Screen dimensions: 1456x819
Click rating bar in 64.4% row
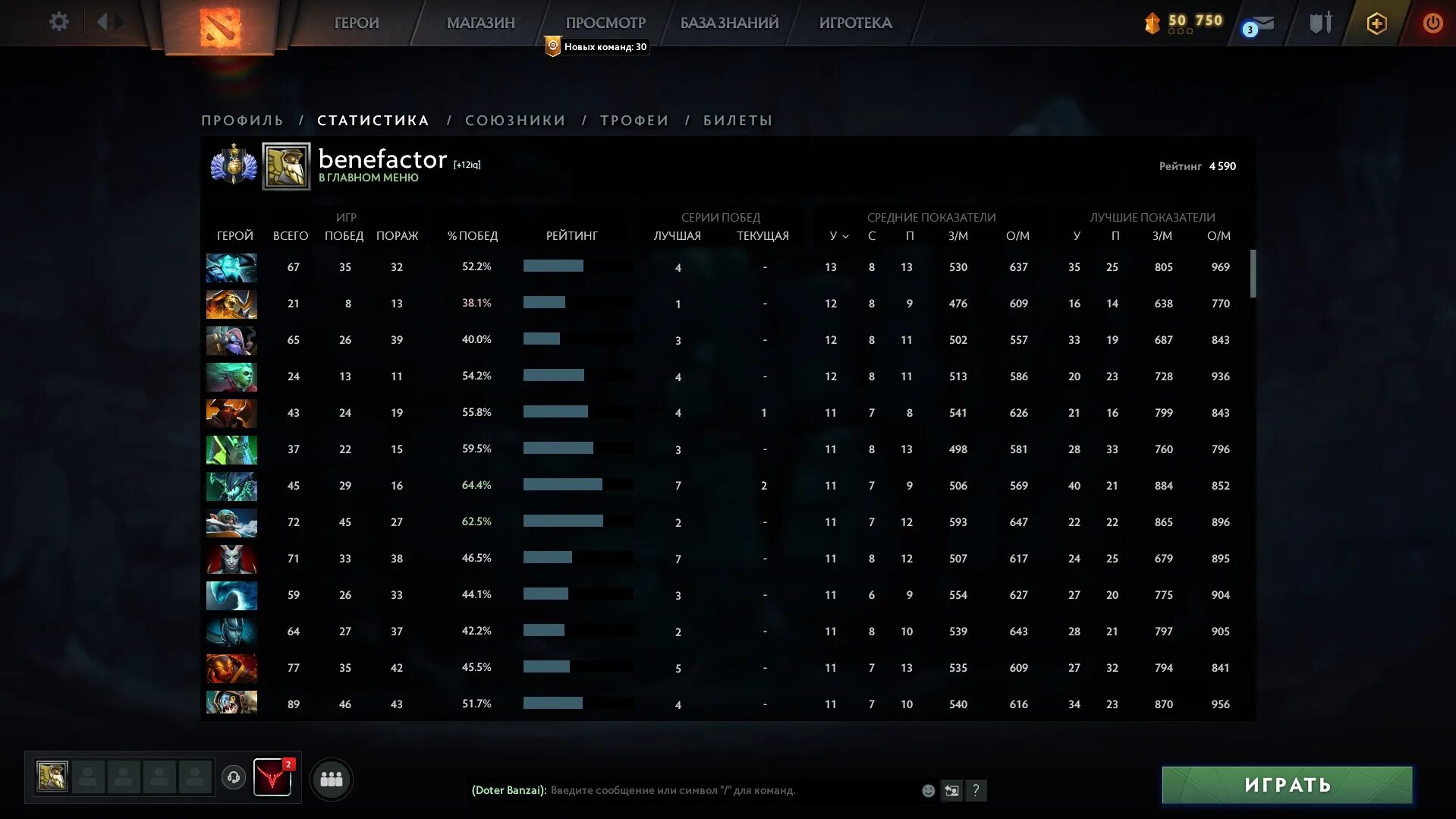pos(578,484)
